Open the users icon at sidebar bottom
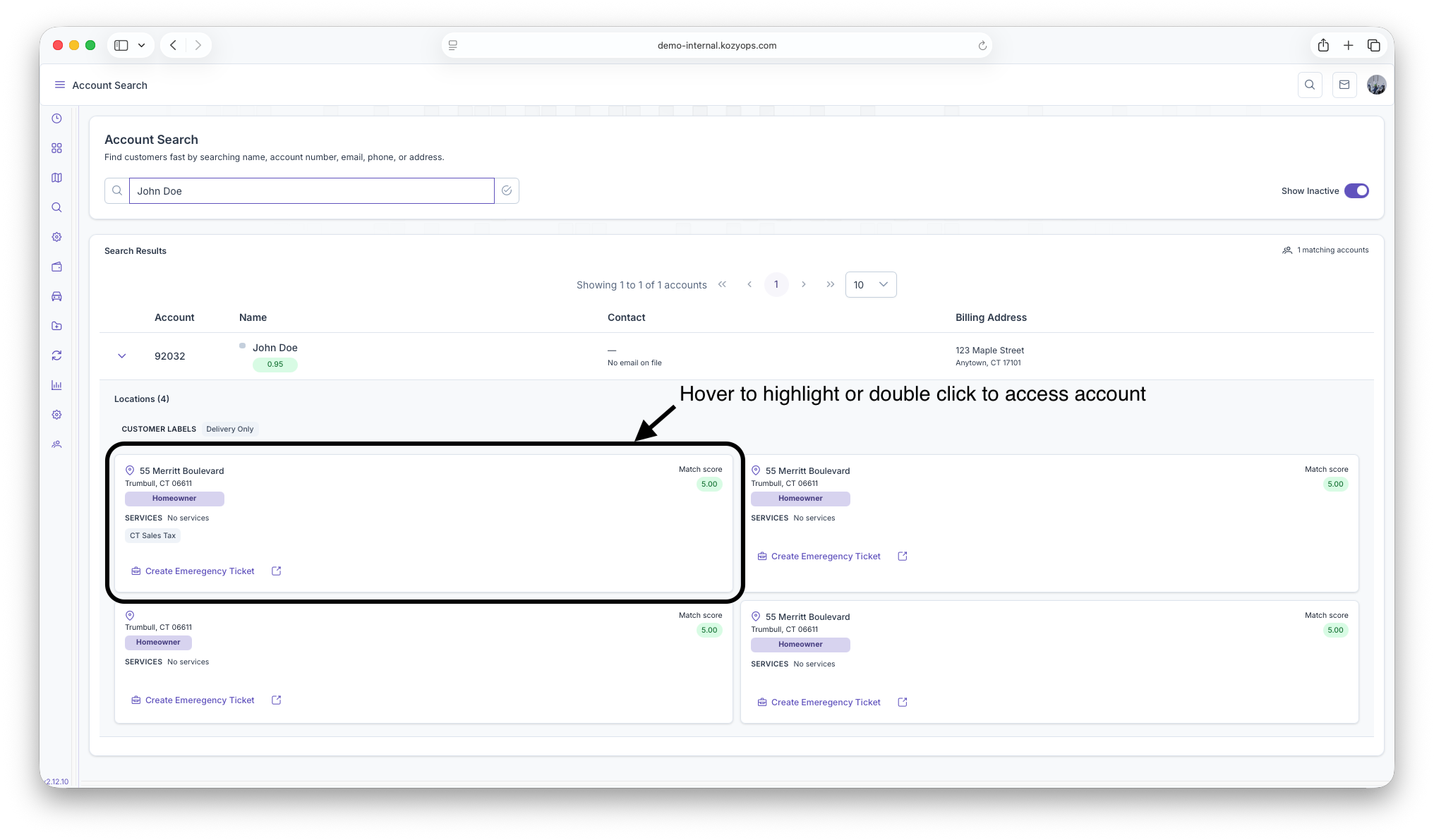 click(x=56, y=444)
